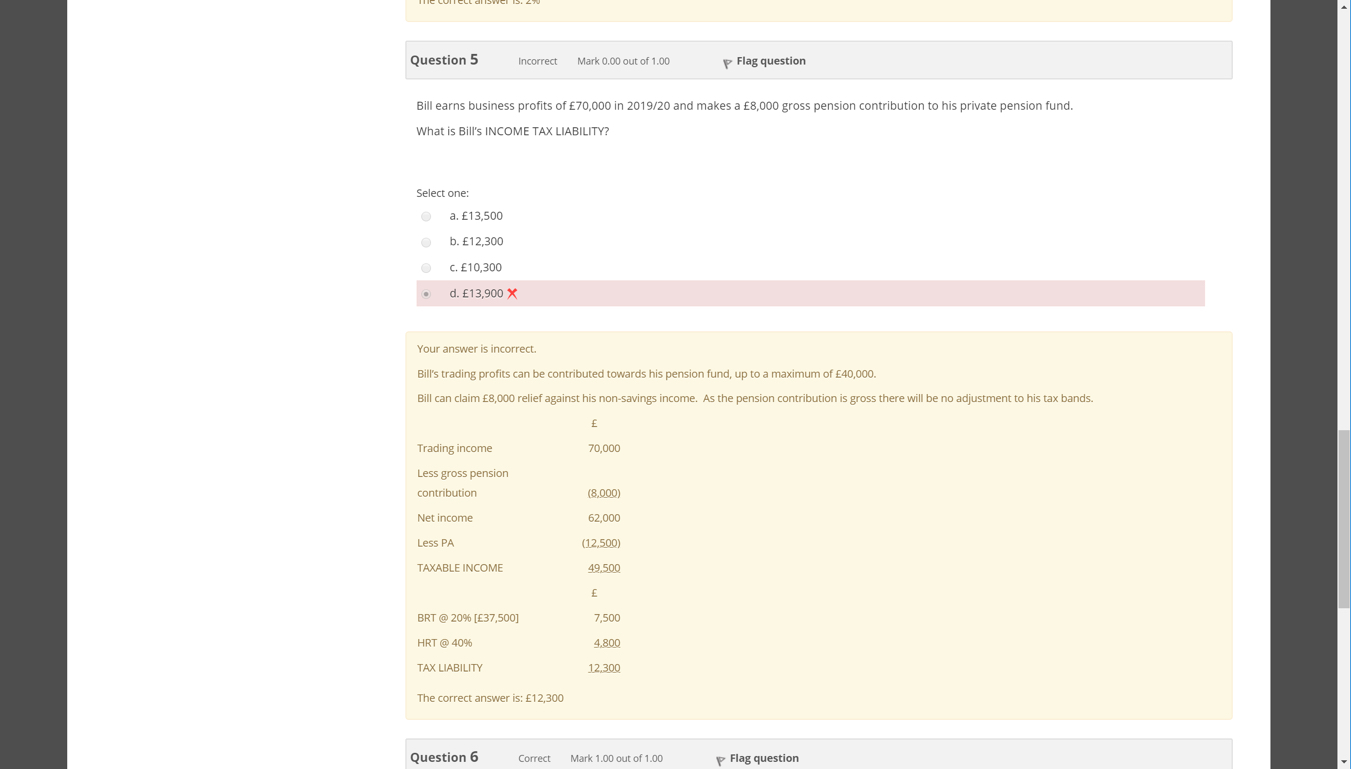Screen dimensions: 1351x769
Task: Click sentence about £40,000 pension maximum
Action: [646, 374]
